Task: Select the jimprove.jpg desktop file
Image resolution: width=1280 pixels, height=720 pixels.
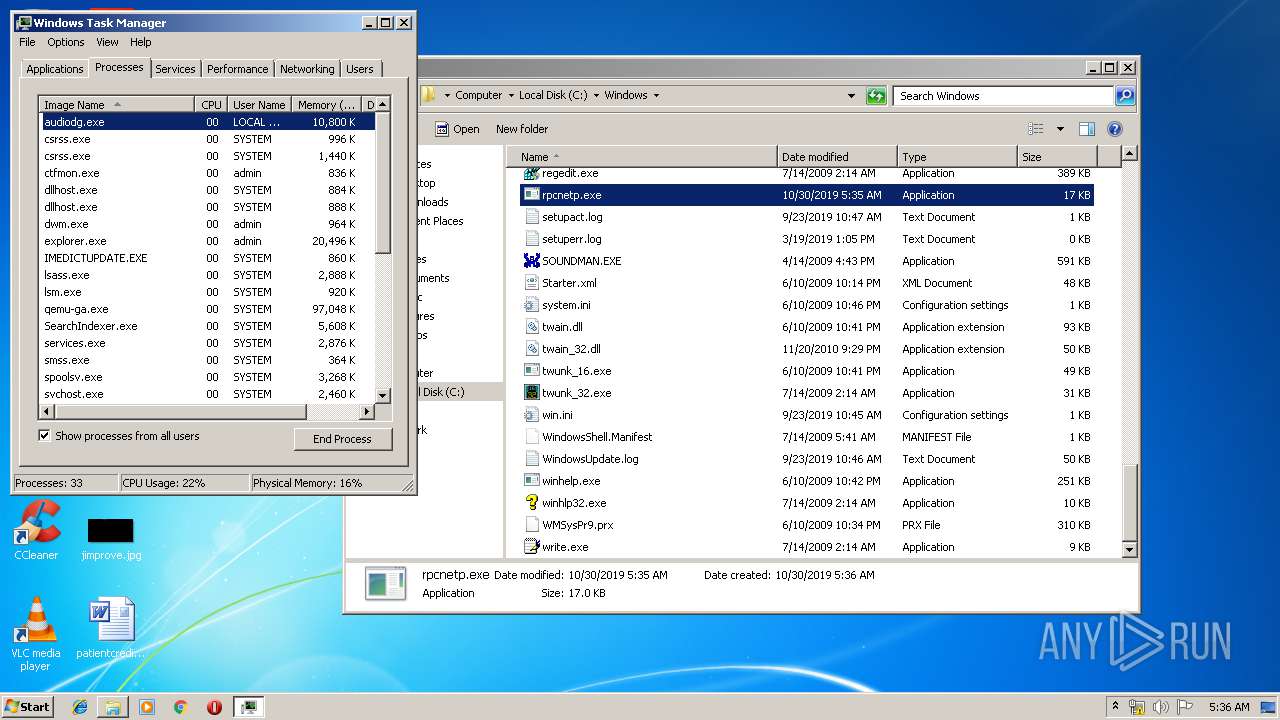Action: (x=111, y=539)
